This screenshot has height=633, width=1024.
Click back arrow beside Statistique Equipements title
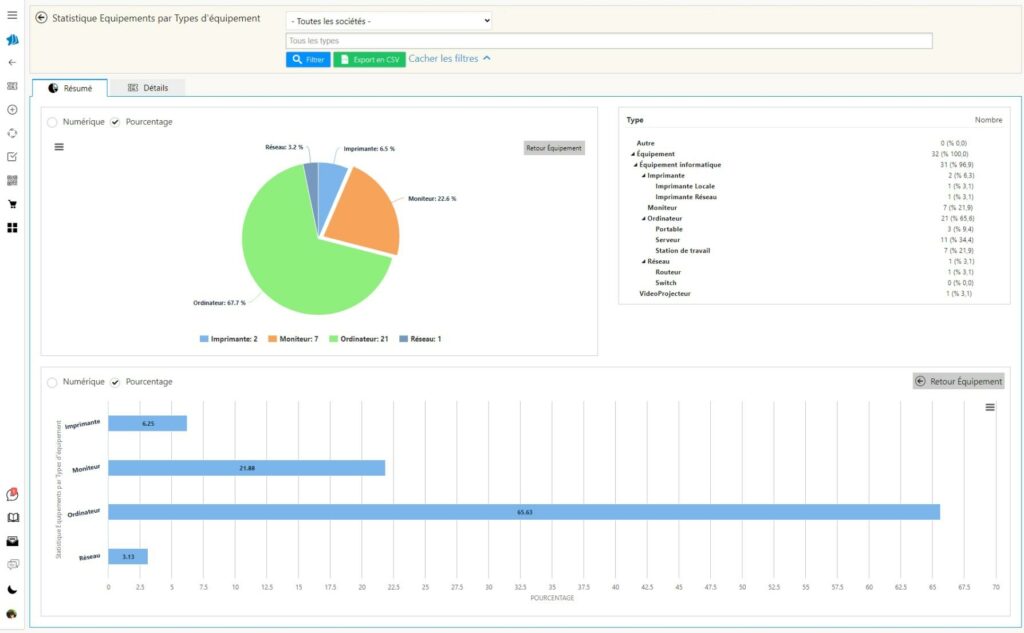tap(41, 18)
